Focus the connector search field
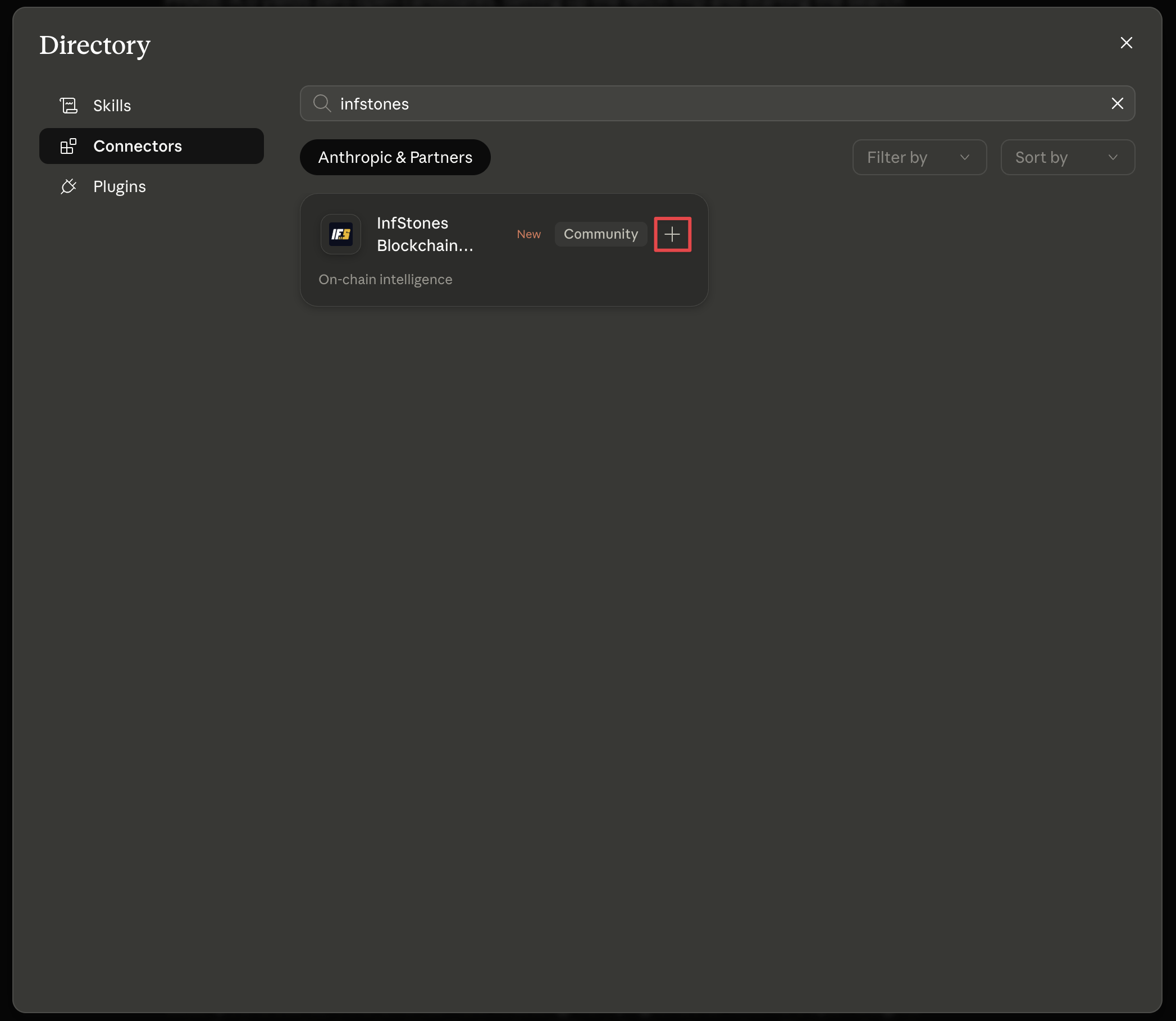 [717, 104]
